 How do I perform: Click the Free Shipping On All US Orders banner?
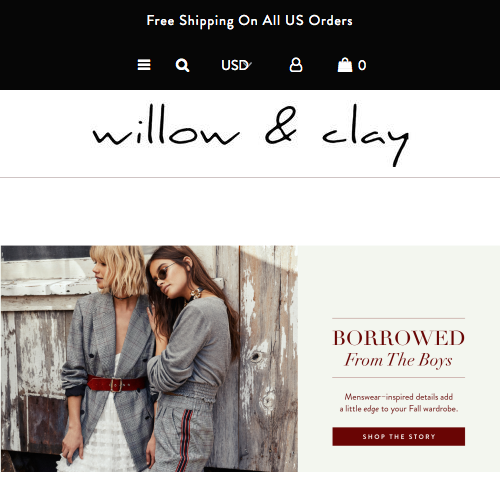click(x=250, y=21)
